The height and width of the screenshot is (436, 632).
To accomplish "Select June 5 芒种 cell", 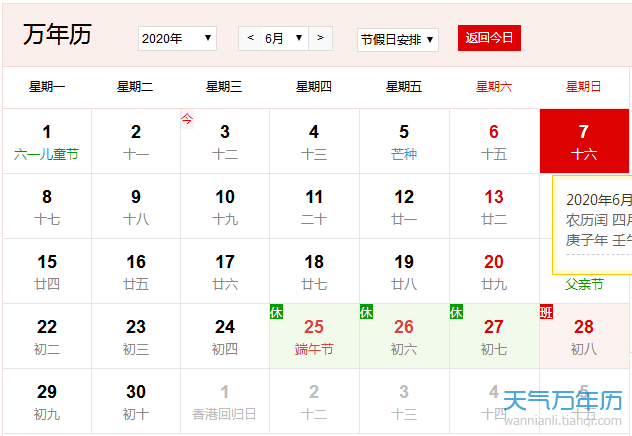I will click(x=404, y=141).
